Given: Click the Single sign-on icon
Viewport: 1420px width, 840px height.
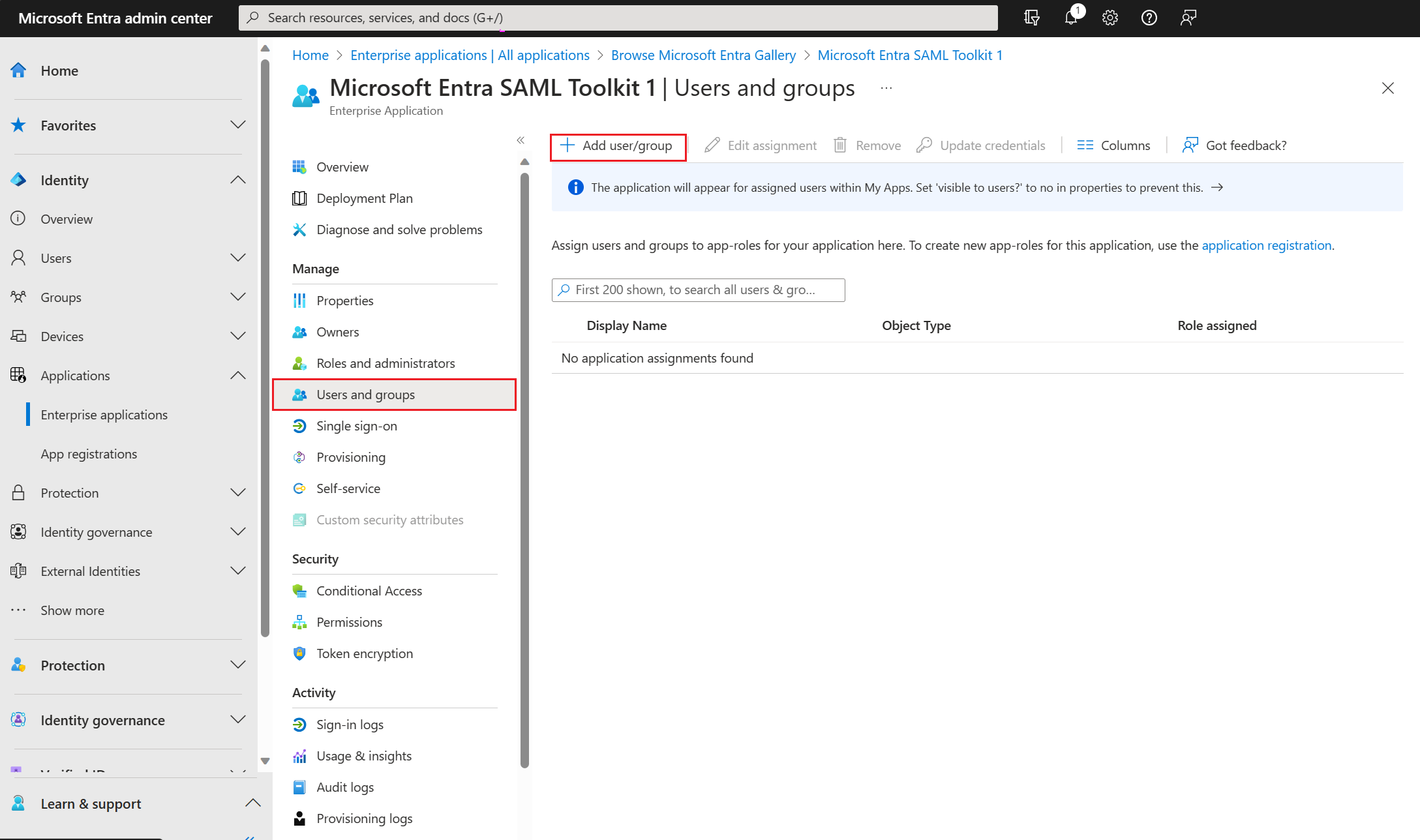Looking at the screenshot, I should click(299, 425).
